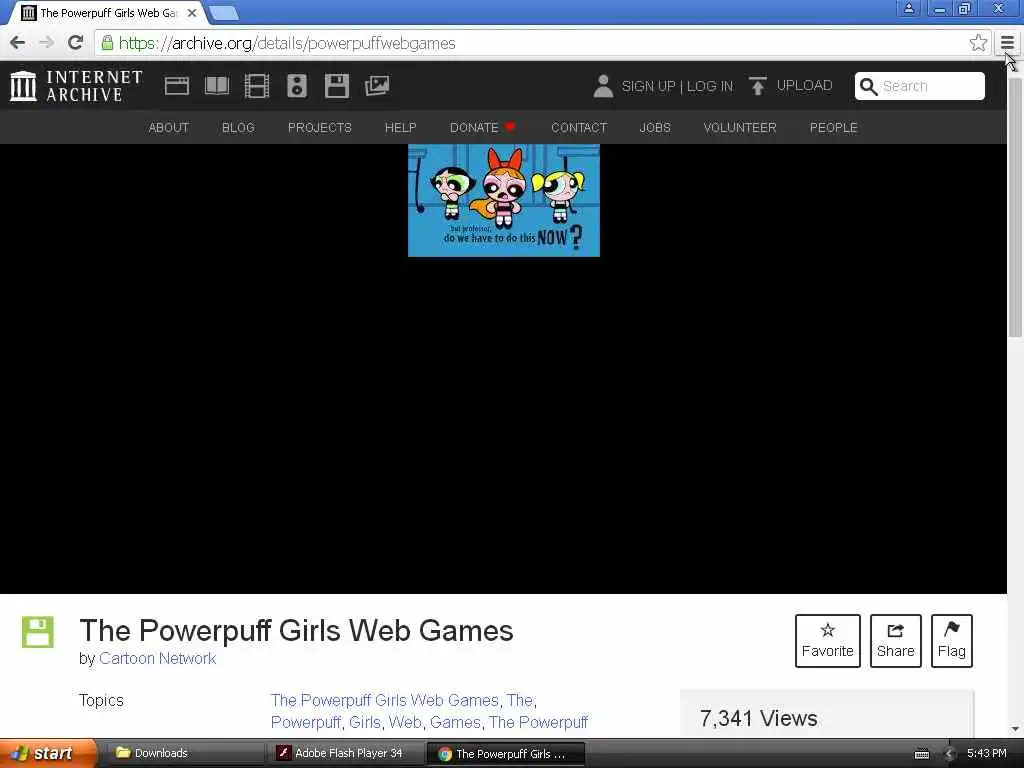The image size is (1024, 768).
Task: Open Chrome menu hamburger icon
Action: tap(1007, 43)
